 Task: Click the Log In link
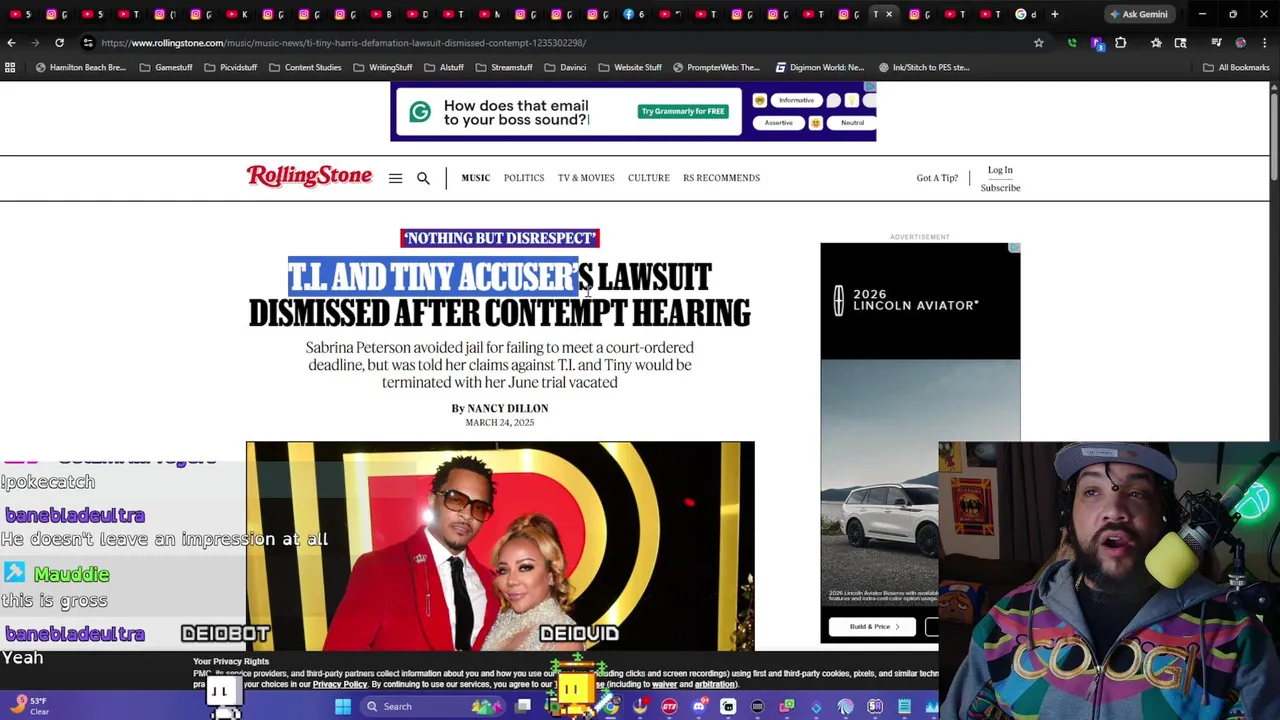(1000, 170)
